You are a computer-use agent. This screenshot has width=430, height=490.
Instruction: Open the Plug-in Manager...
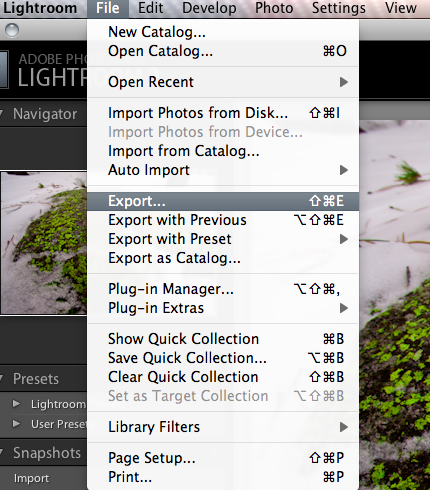(223, 289)
